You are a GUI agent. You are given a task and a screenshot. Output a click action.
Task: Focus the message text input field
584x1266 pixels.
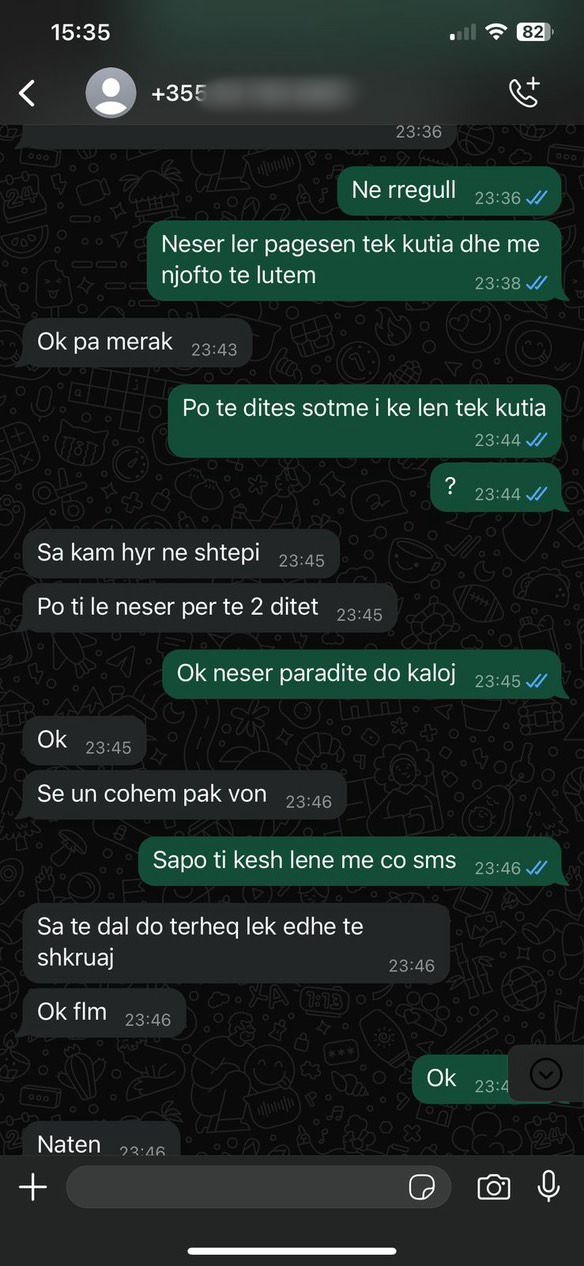click(258, 1187)
